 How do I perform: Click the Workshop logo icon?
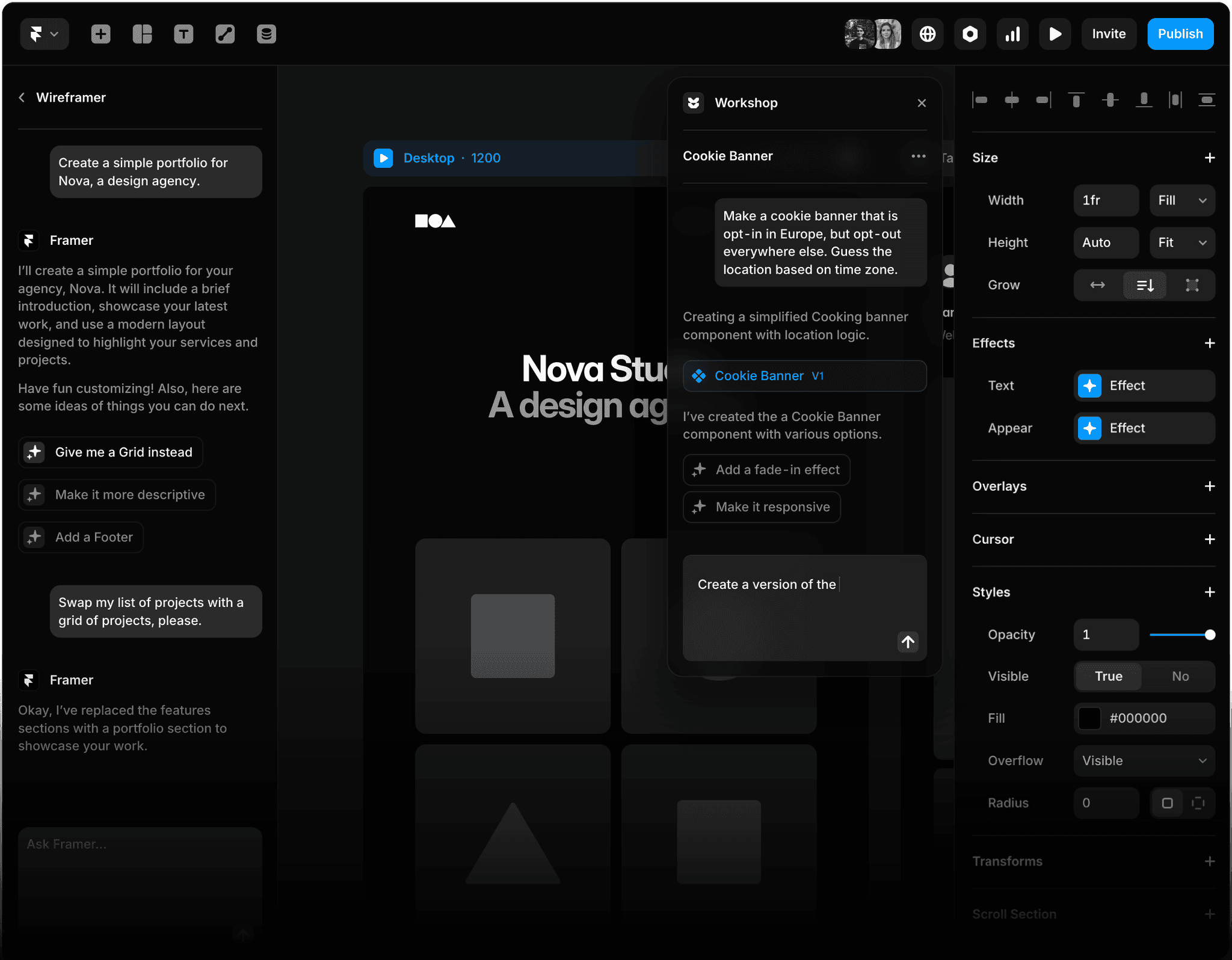click(x=694, y=103)
